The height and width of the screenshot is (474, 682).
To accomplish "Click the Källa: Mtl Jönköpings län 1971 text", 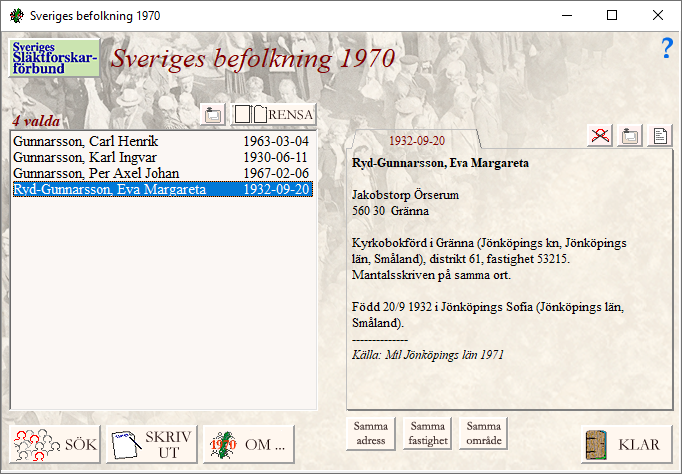I will click(428, 355).
